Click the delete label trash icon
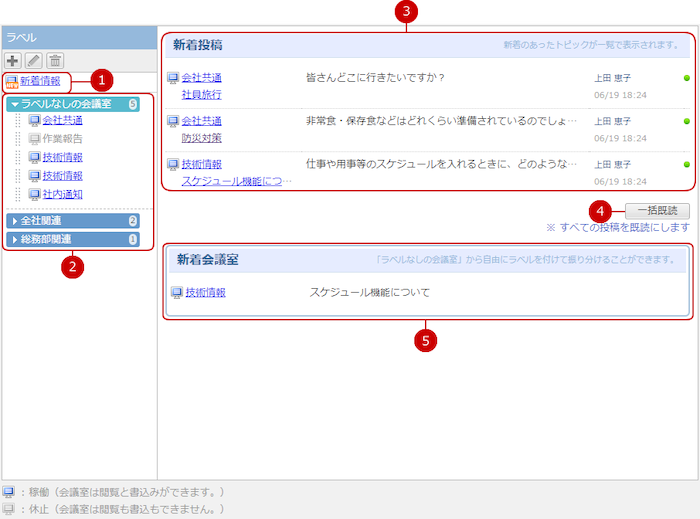 click(x=55, y=61)
